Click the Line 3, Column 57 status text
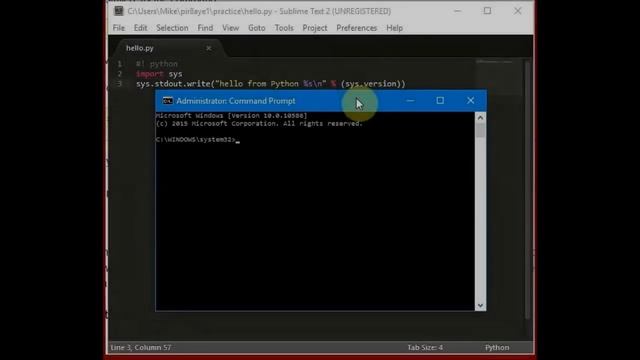This screenshot has height=360, width=640. coord(141,347)
